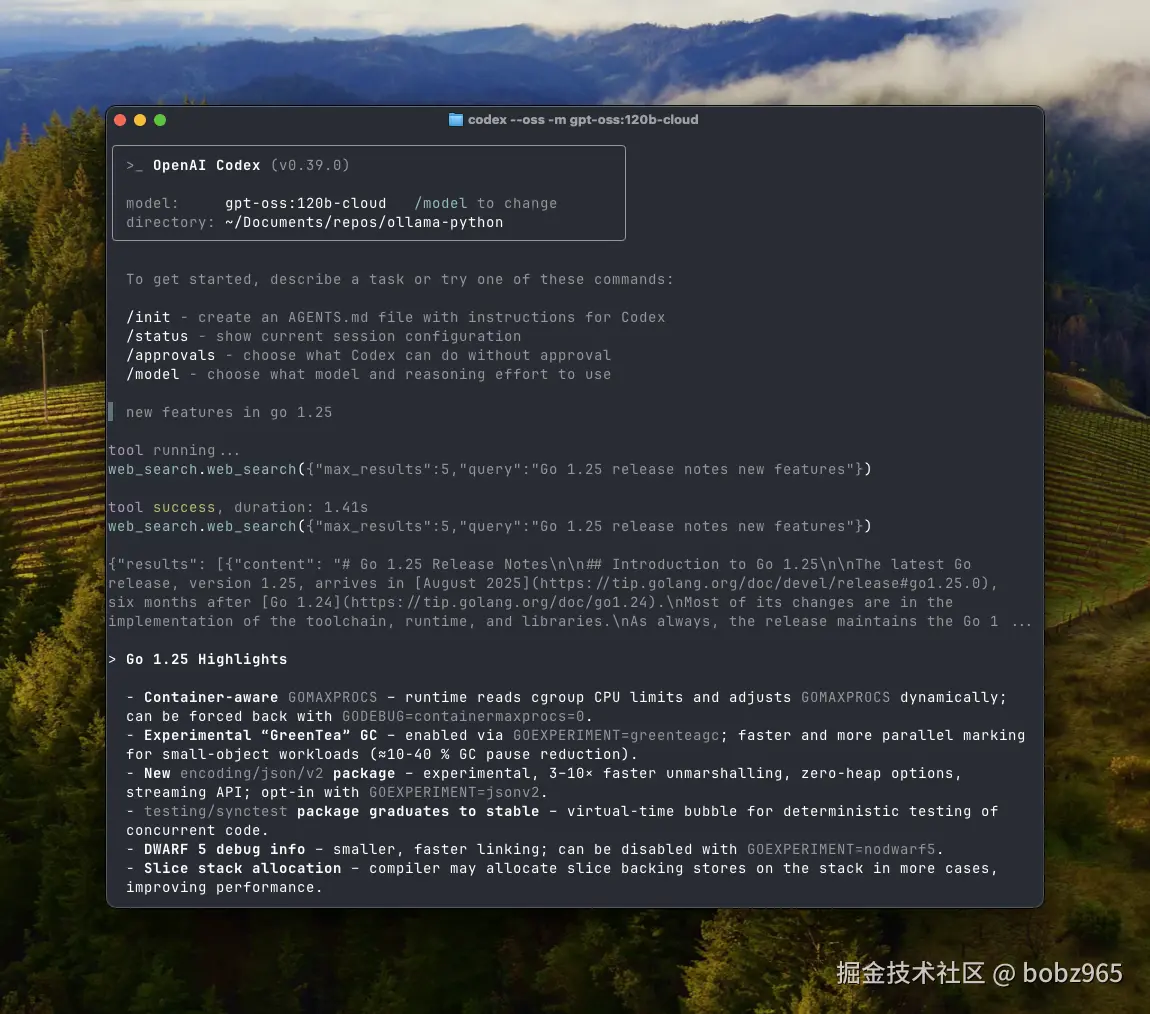Click the '/init' command line
The width and height of the screenshot is (1150, 1014).
pos(395,317)
